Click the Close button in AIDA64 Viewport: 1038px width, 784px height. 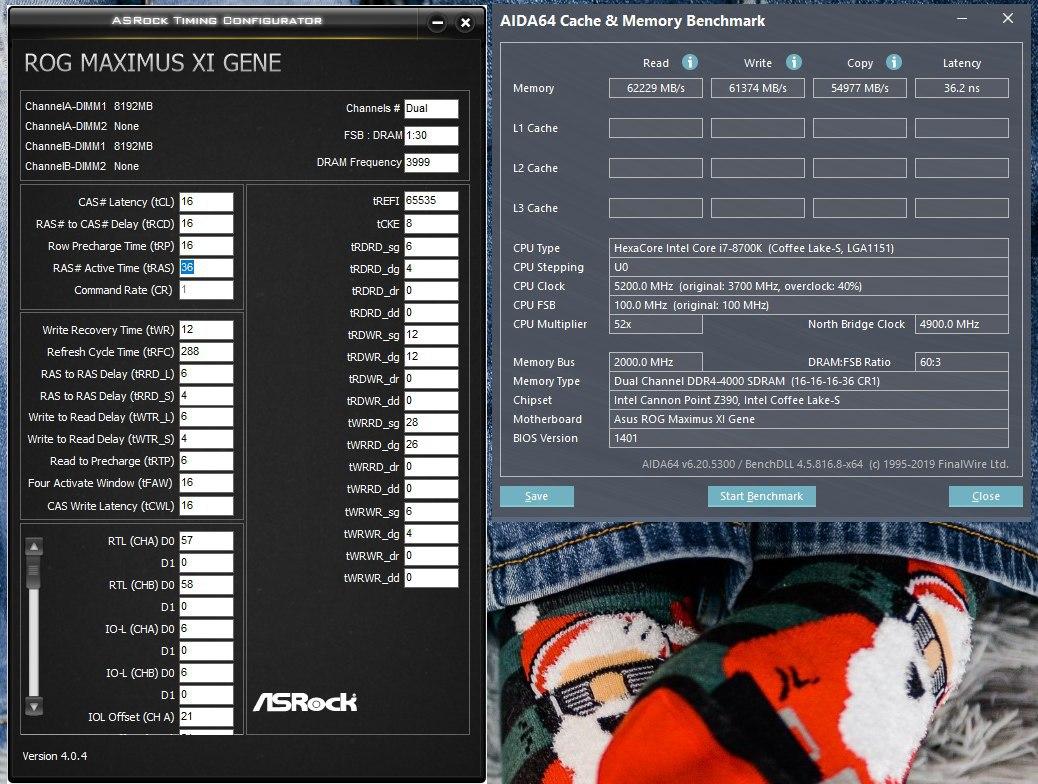(x=985, y=496)
